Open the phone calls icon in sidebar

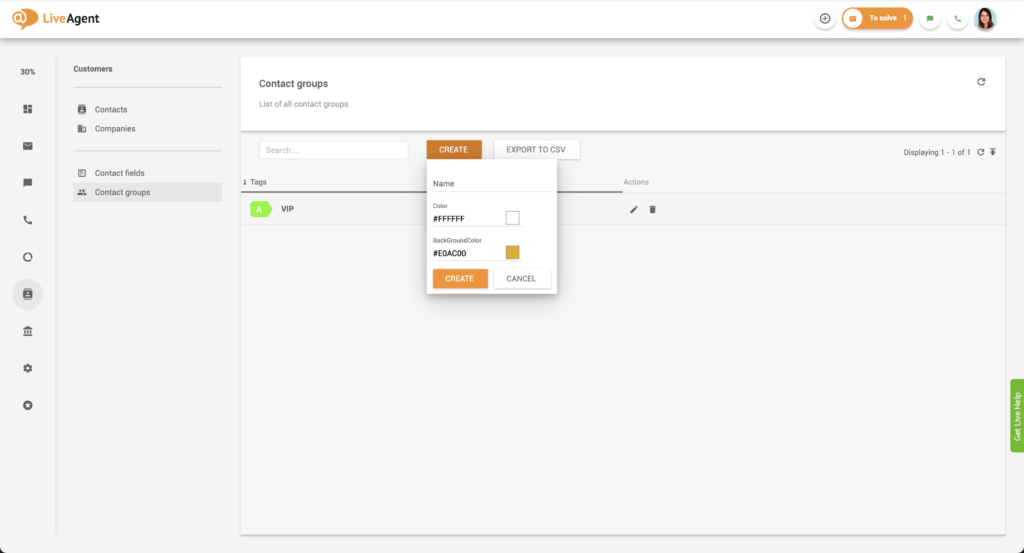[x=28, y=220]
